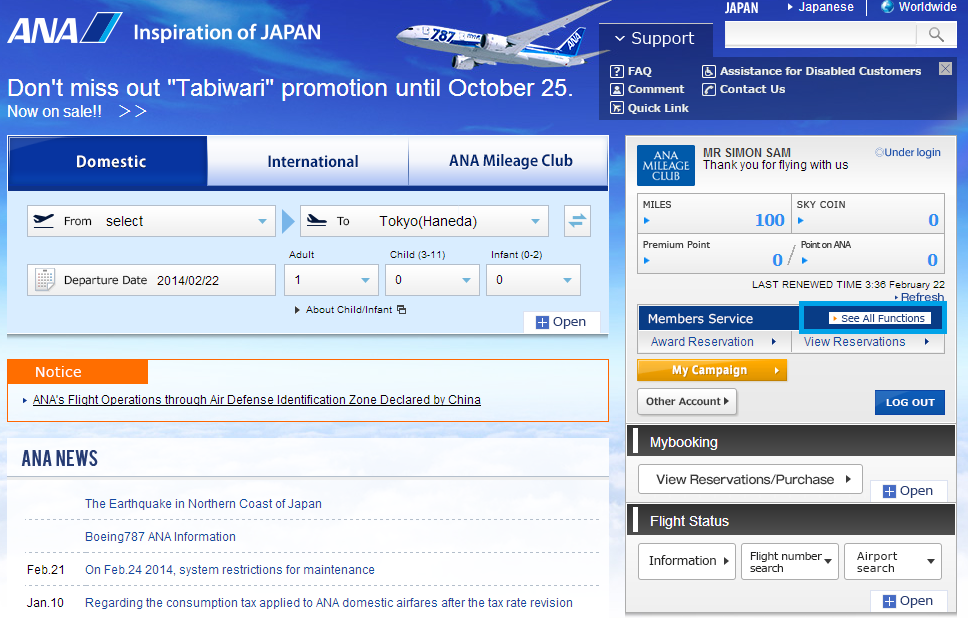Click the FAQ link text
Screen dimensions: 968x633
pos(640,71)
